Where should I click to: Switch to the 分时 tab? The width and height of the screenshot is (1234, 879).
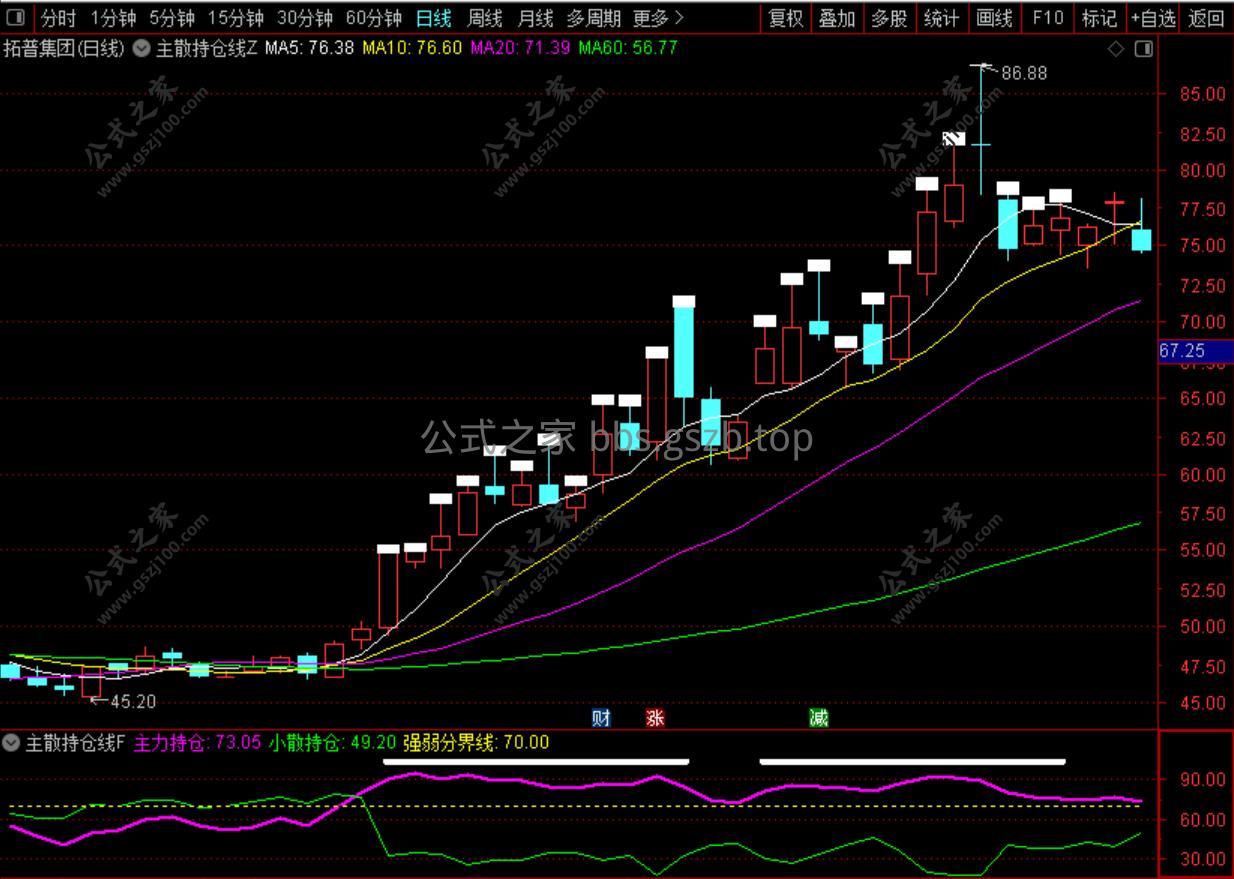tap(58, 18)
